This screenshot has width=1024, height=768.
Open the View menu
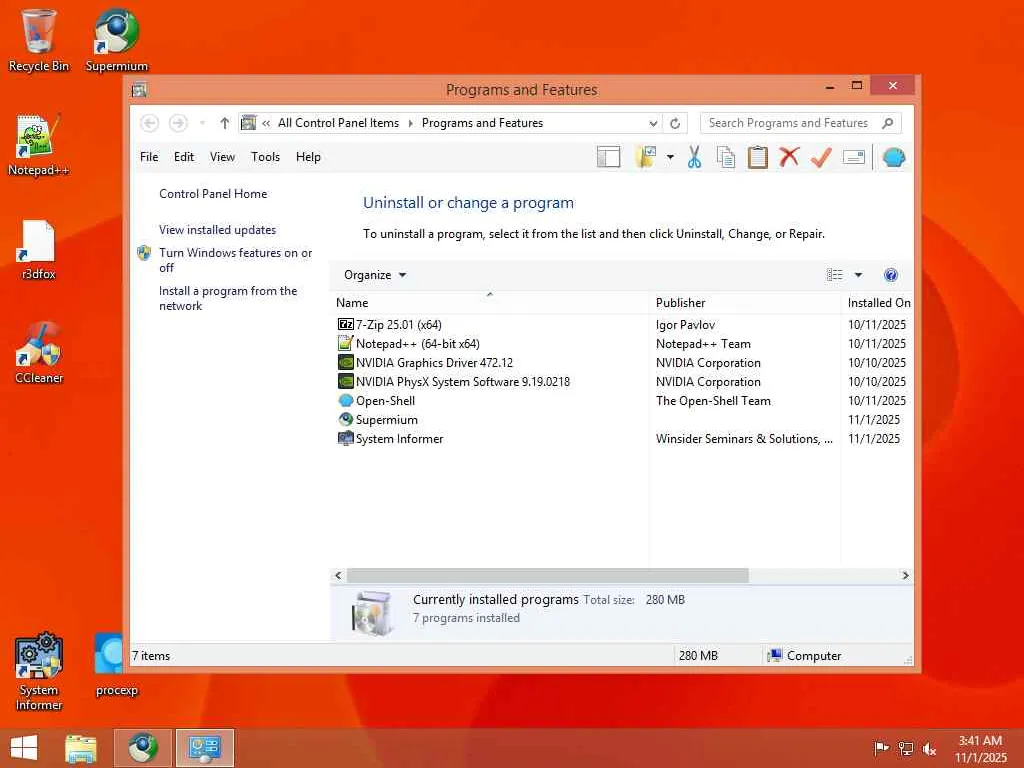[222, 157]
